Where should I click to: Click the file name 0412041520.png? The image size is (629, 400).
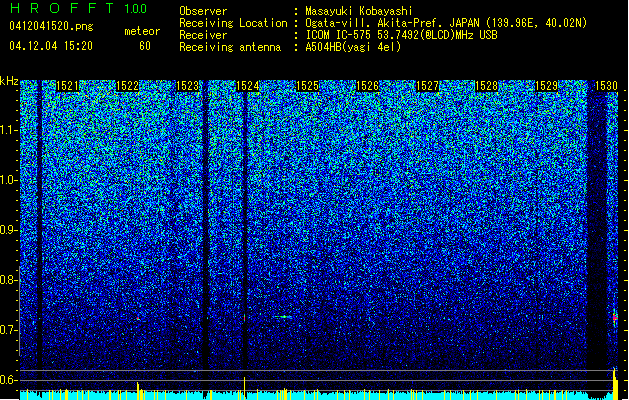51,26
